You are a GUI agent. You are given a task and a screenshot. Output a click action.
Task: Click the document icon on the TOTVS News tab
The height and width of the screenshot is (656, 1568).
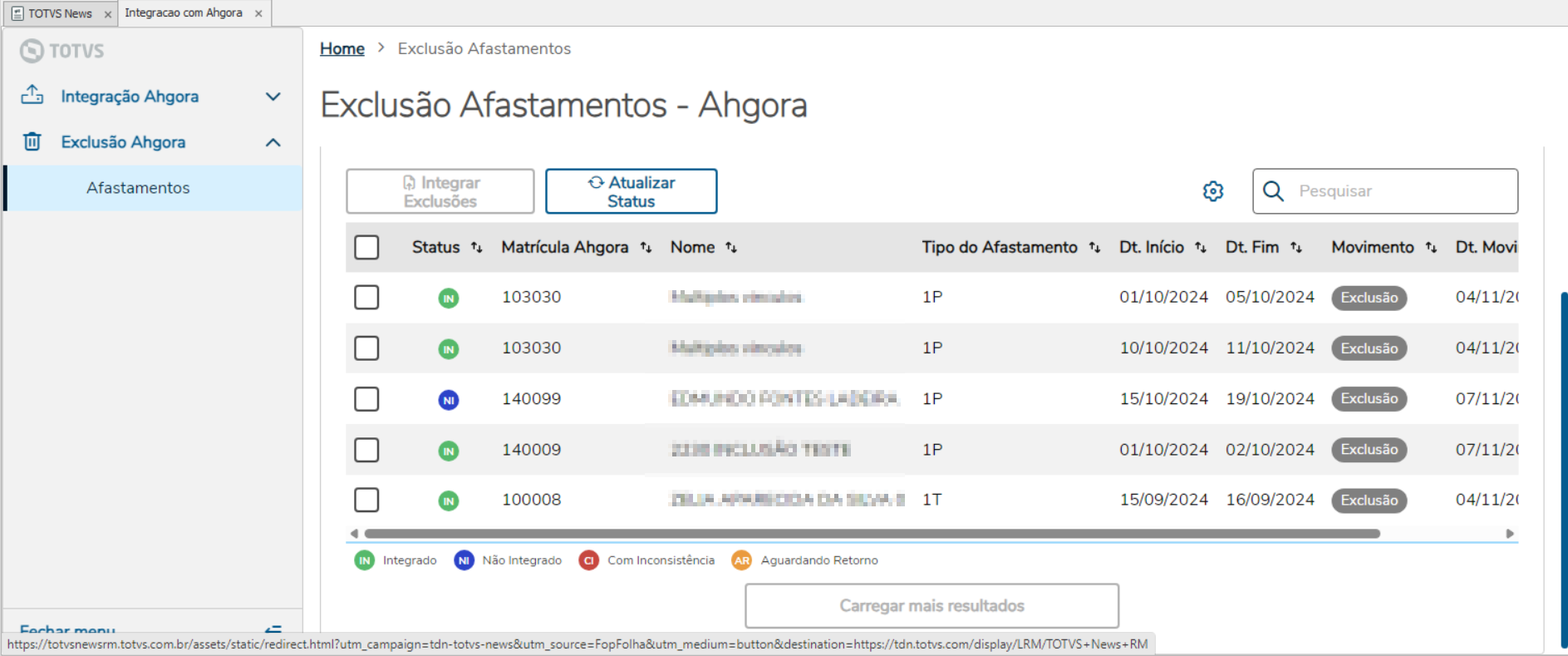(x=17, y=13)
